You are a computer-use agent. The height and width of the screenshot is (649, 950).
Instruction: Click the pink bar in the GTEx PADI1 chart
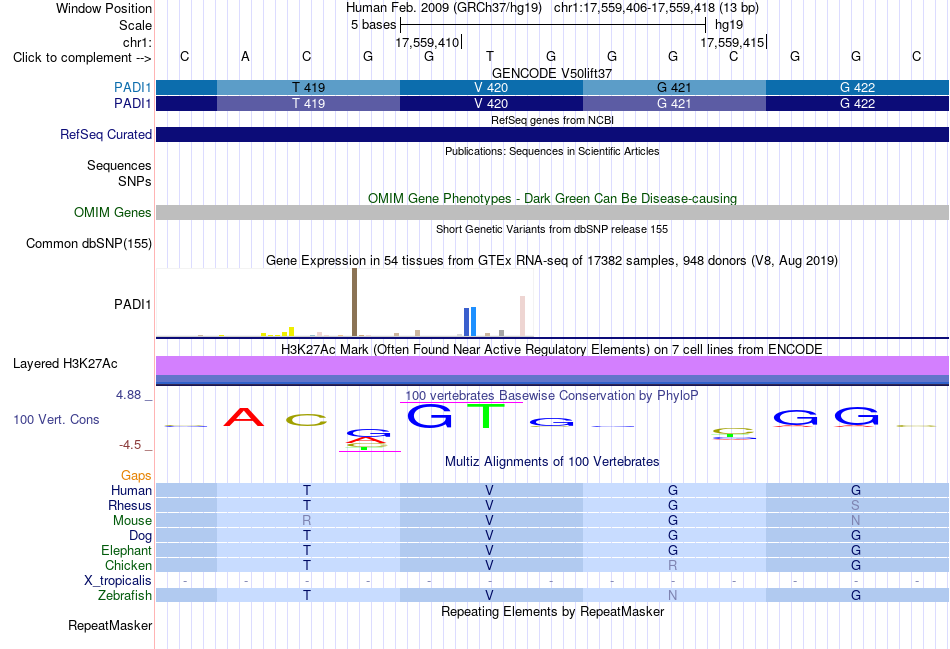pos(522,316)
